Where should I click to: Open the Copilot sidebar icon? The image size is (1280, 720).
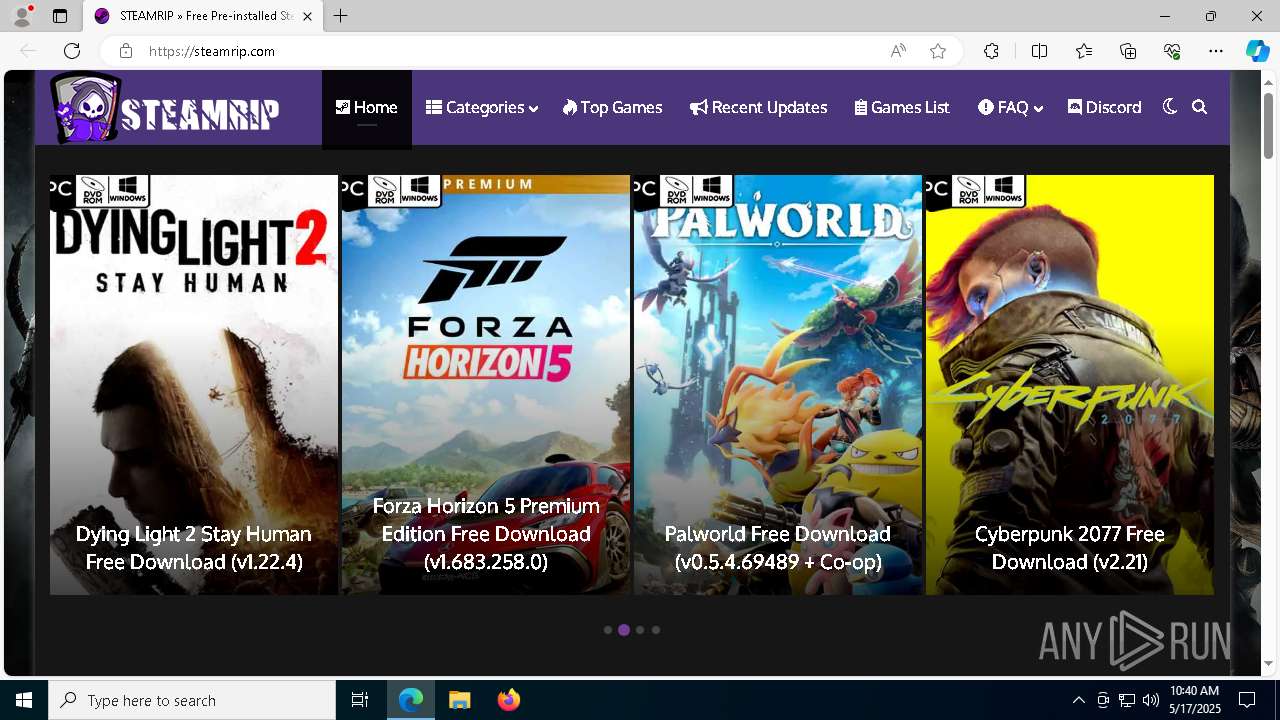[1258, 51]
